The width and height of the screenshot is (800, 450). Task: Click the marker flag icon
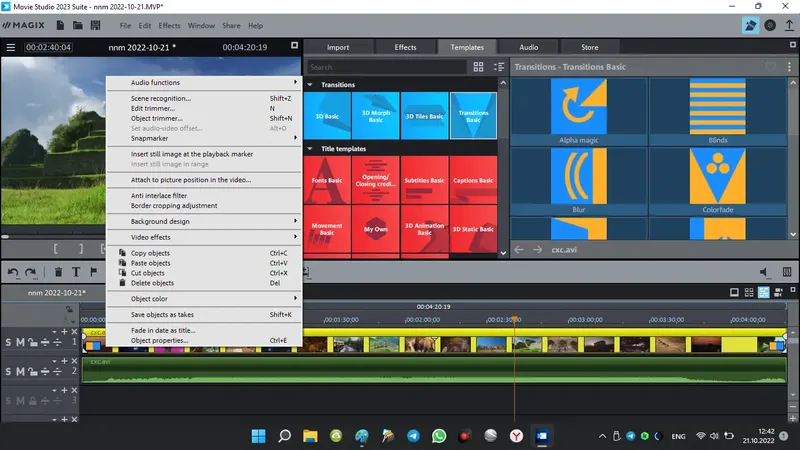93,272
